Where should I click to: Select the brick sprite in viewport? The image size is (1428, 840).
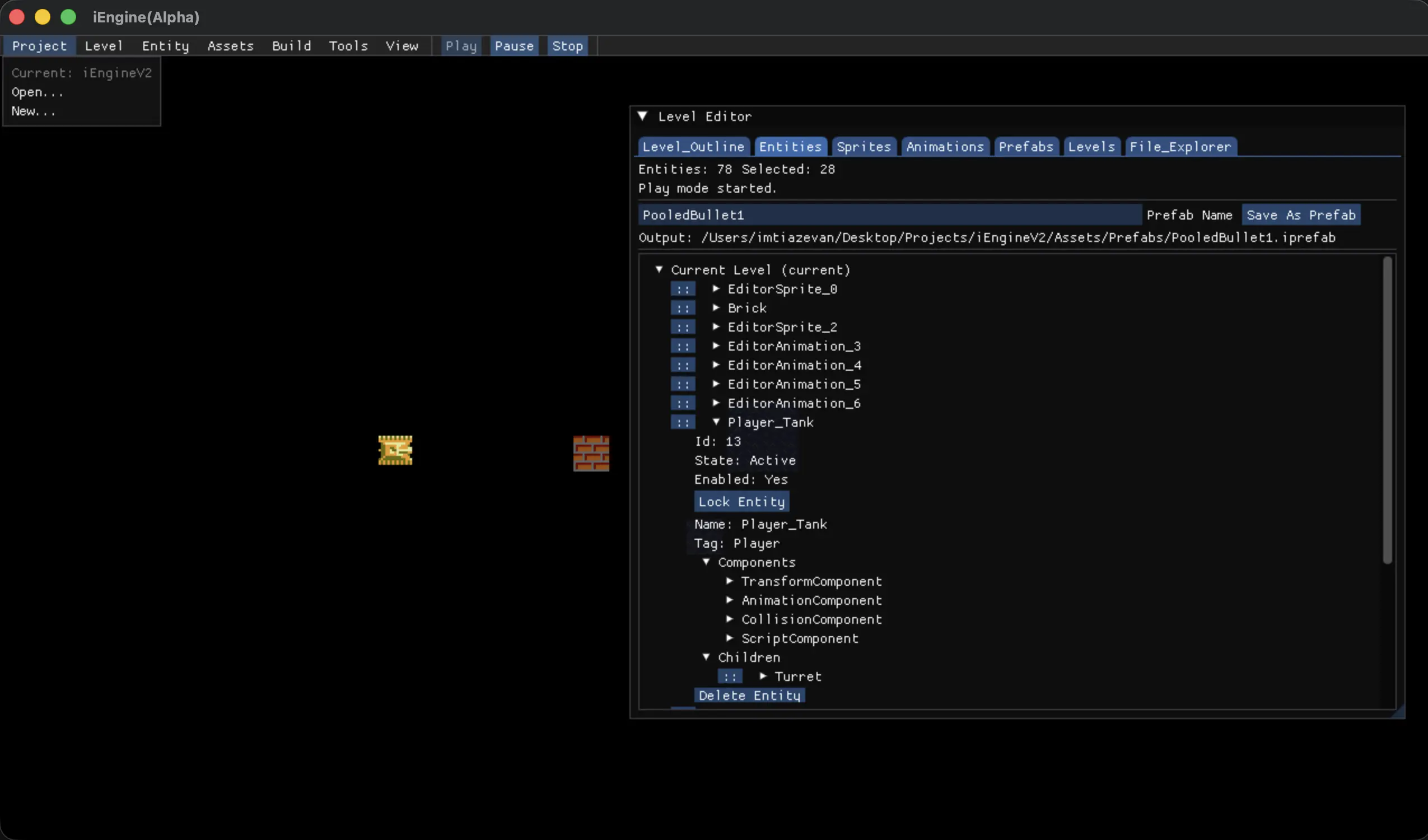591,454
